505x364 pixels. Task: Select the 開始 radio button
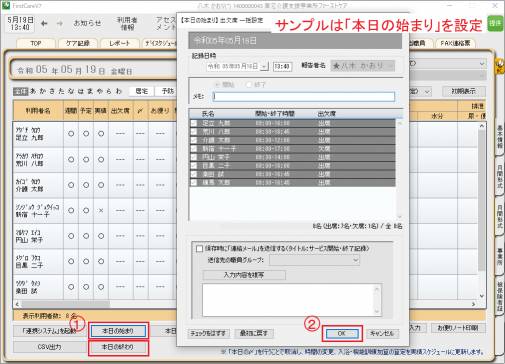pyautogui.click(x=217, y=85)
